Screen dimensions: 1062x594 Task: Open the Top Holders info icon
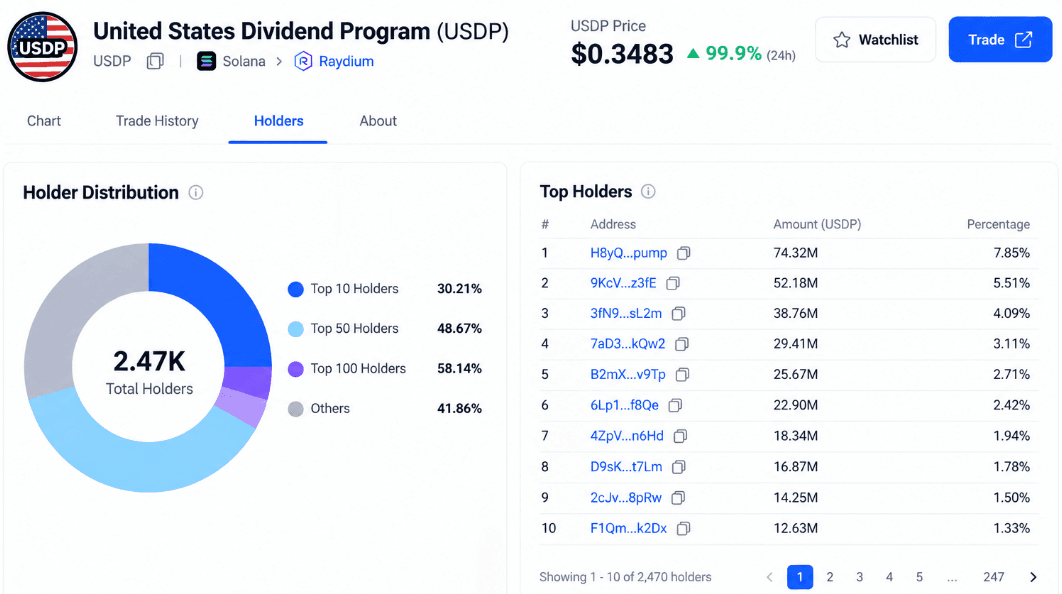pos(648,191)
